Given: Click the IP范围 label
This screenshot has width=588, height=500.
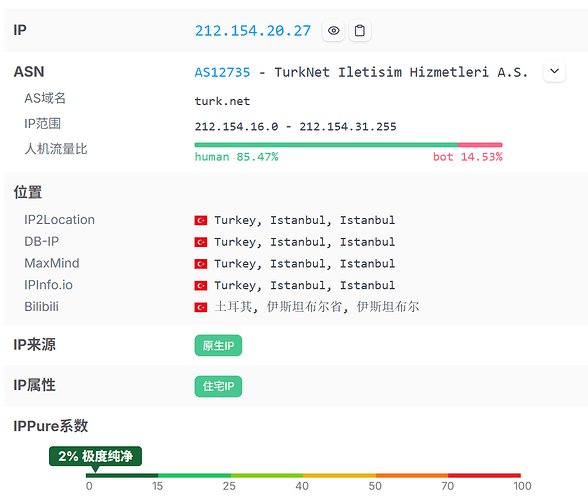Looking at the screenshot, I should click(x=42, y=124).
